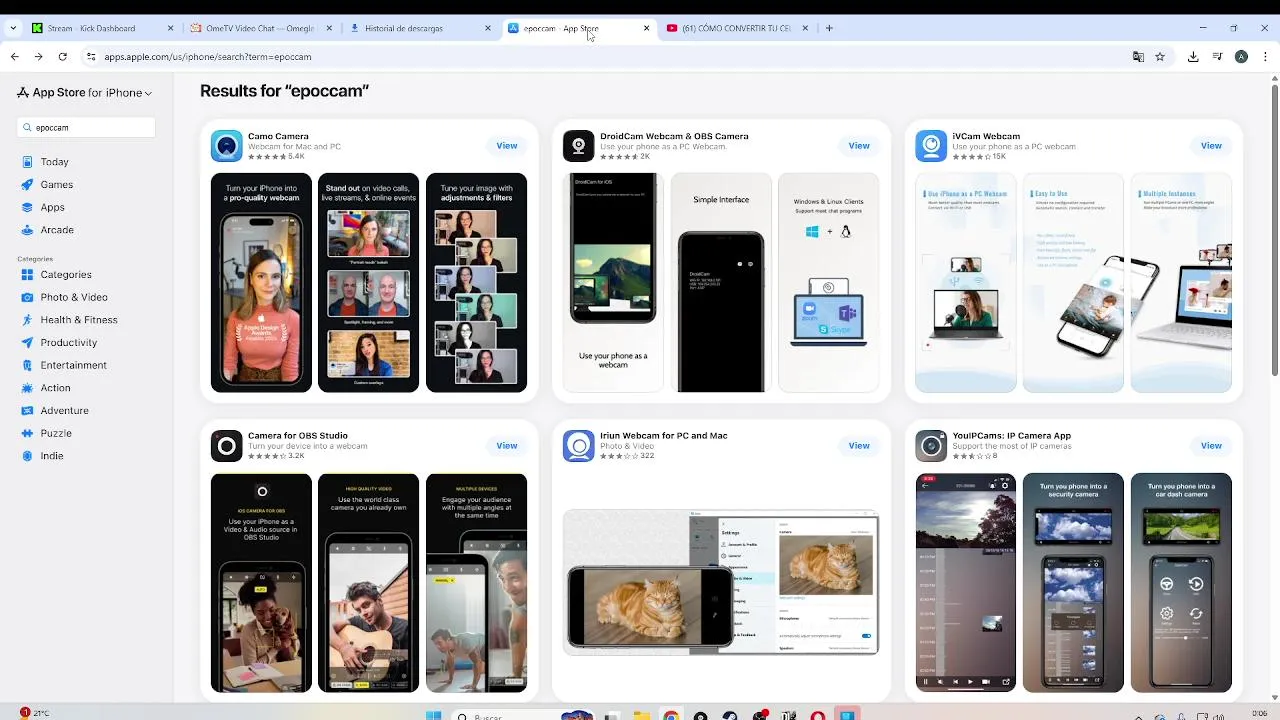Screen dimensions: 1280x720
Task: Open the Today section link
Action: tap(54, 162)
